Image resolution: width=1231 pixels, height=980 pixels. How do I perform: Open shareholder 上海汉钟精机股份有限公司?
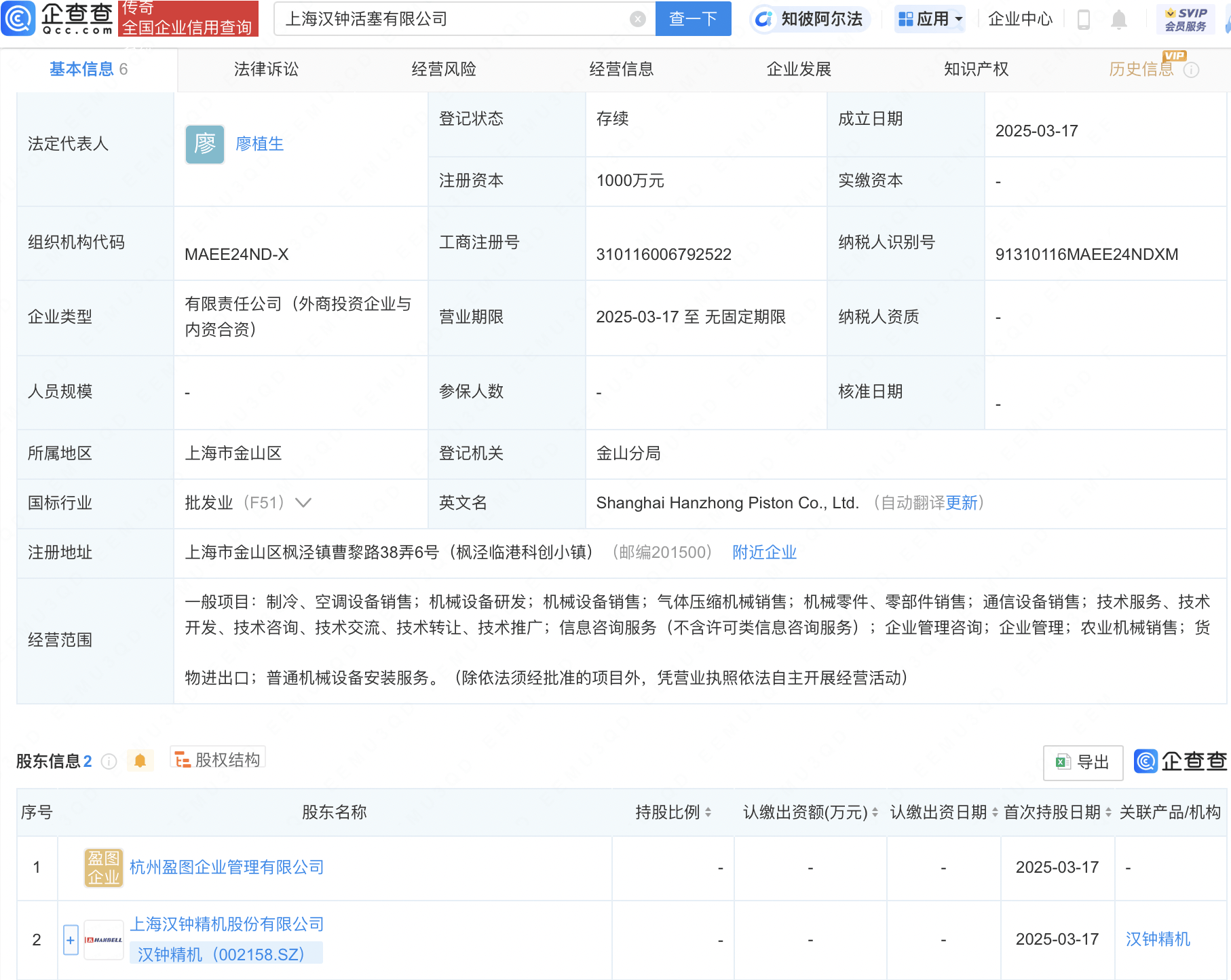click(x=227, y=924)
